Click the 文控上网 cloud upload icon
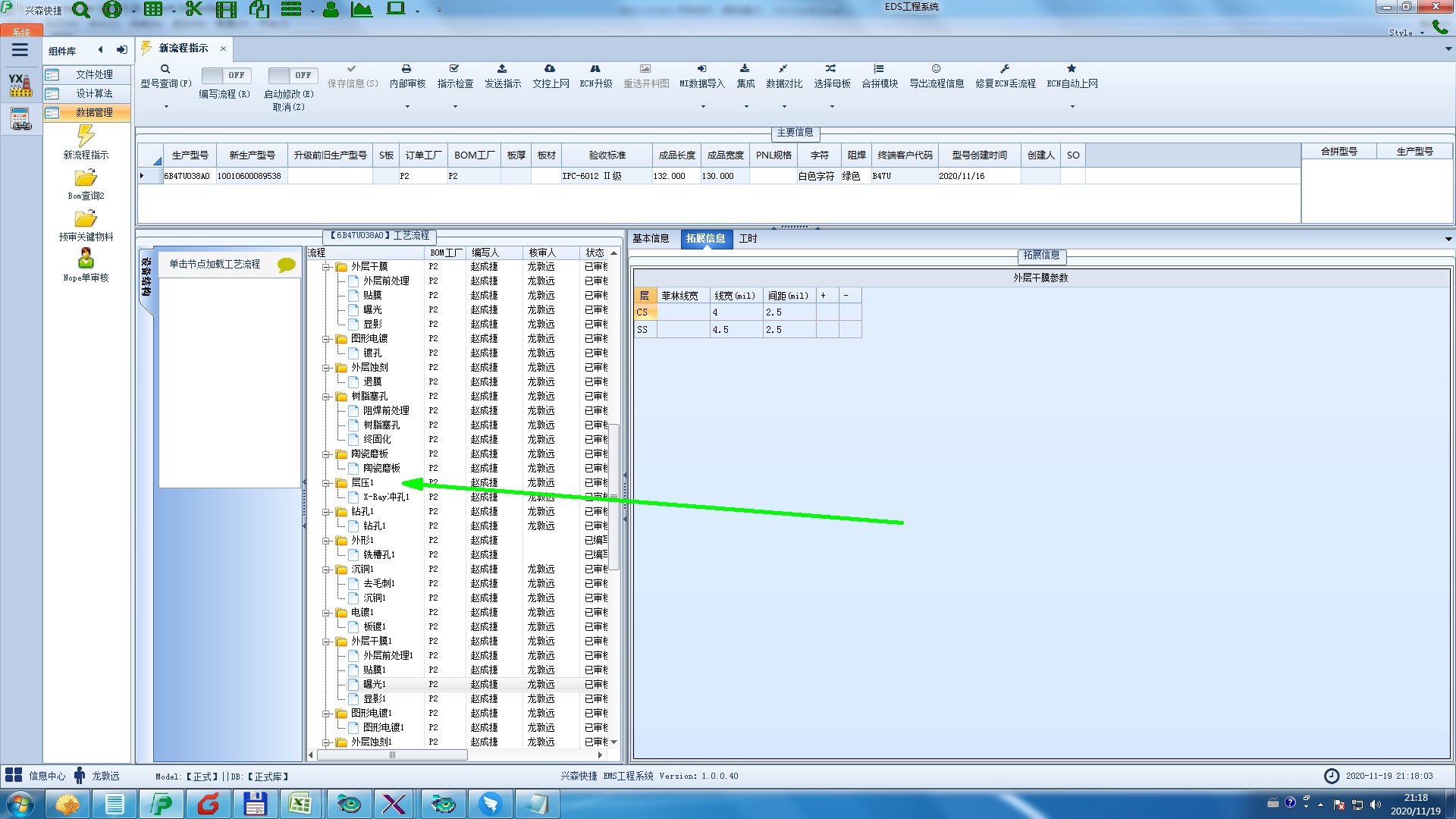 [550, 69]
